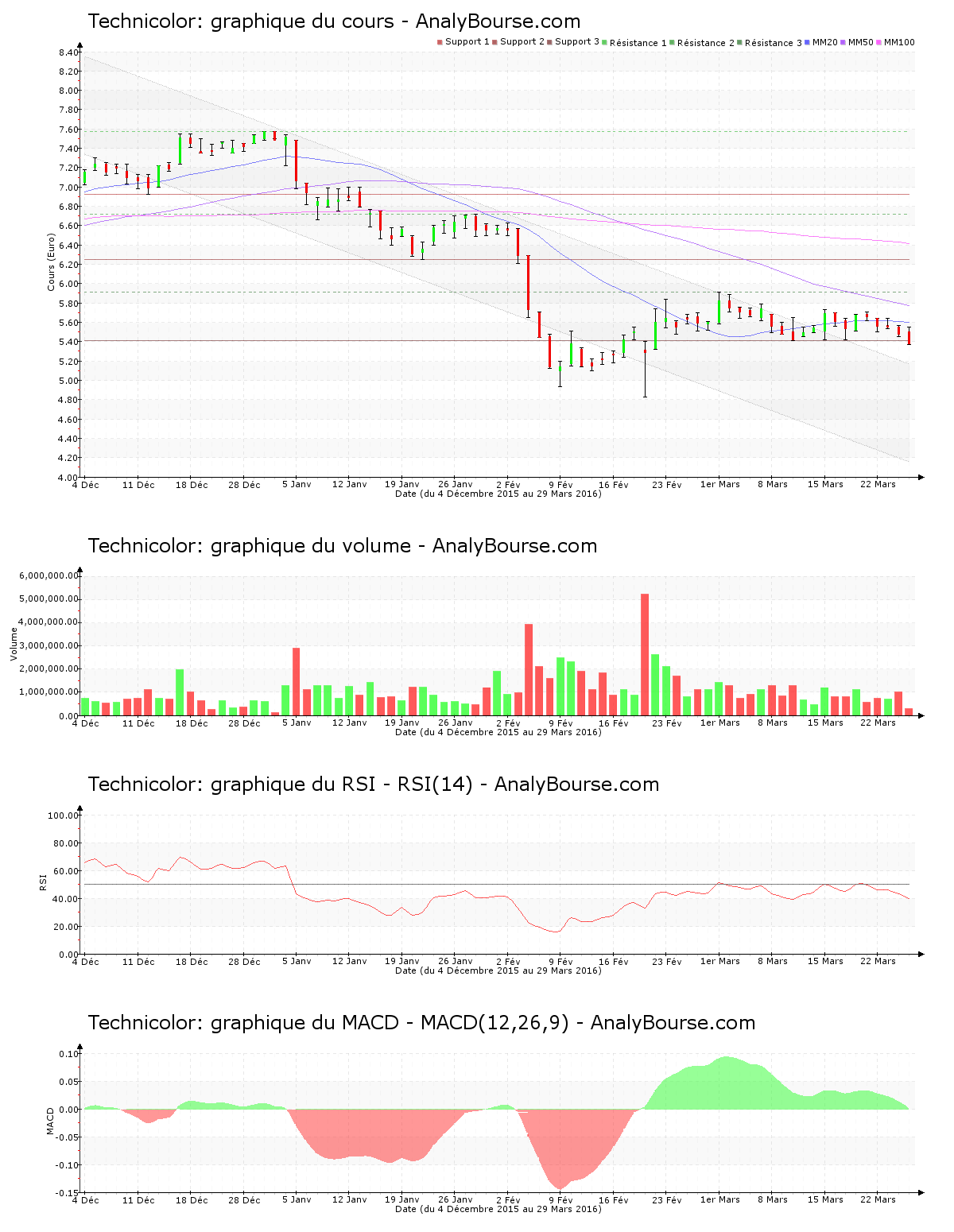
Task: Click the RSI(14) chart title
Action: pyautogui.click(x=374, y=785)
